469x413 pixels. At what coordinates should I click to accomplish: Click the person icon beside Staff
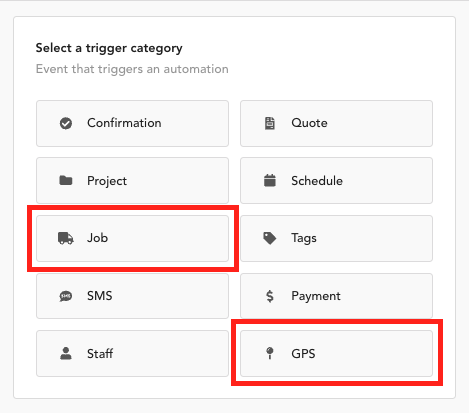click(x=66, y=353)
